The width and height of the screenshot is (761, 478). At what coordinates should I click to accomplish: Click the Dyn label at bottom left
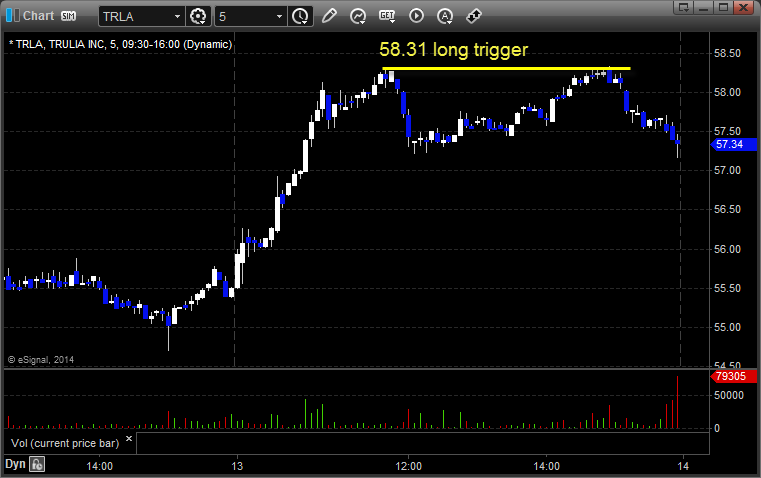point(15,464)
